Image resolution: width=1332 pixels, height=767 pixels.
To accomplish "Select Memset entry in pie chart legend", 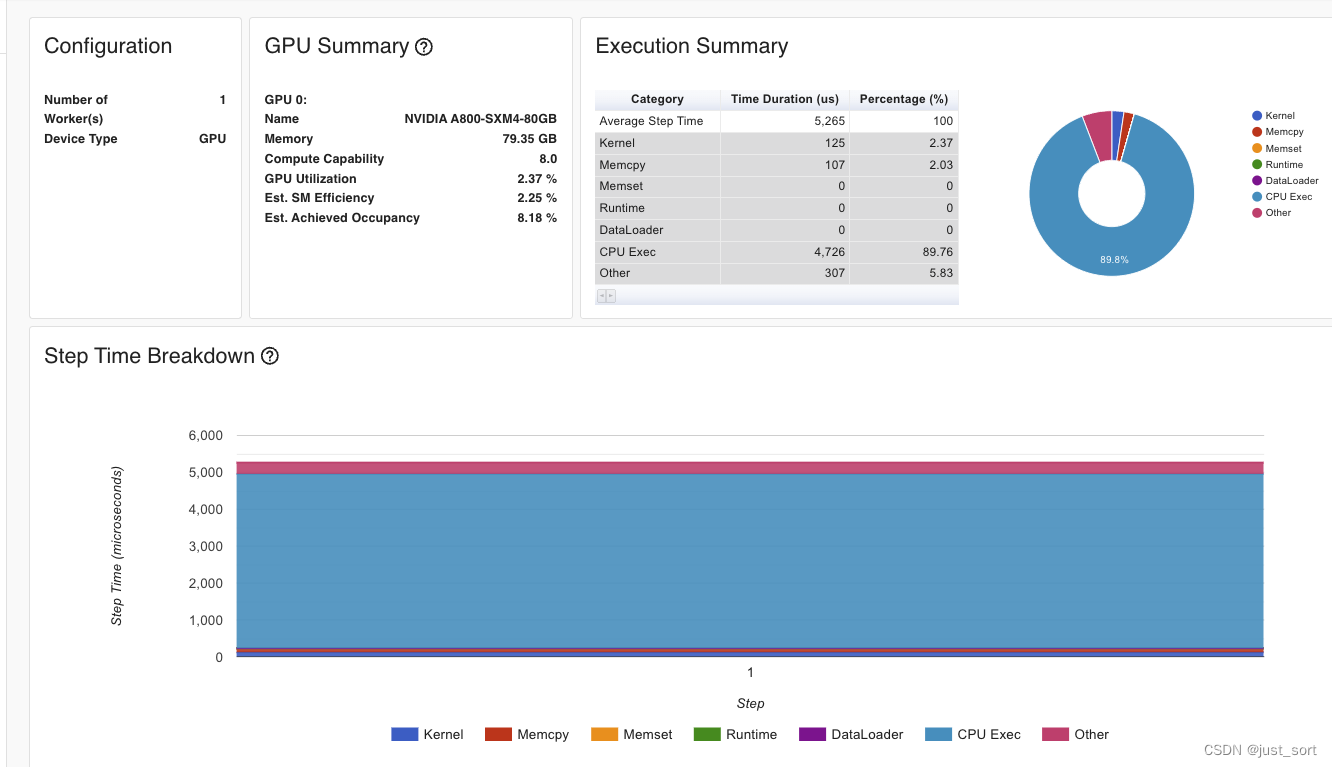I will 1277,148.
